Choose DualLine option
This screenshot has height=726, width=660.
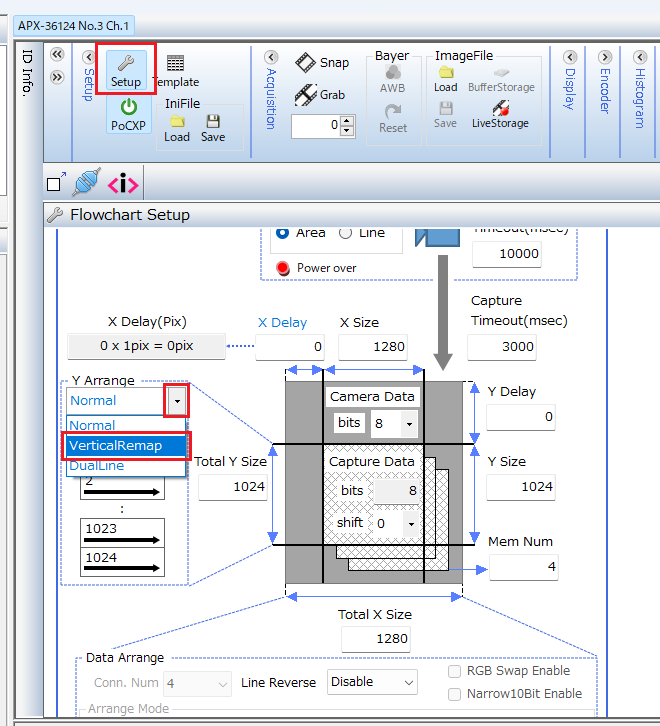point(126,466)
